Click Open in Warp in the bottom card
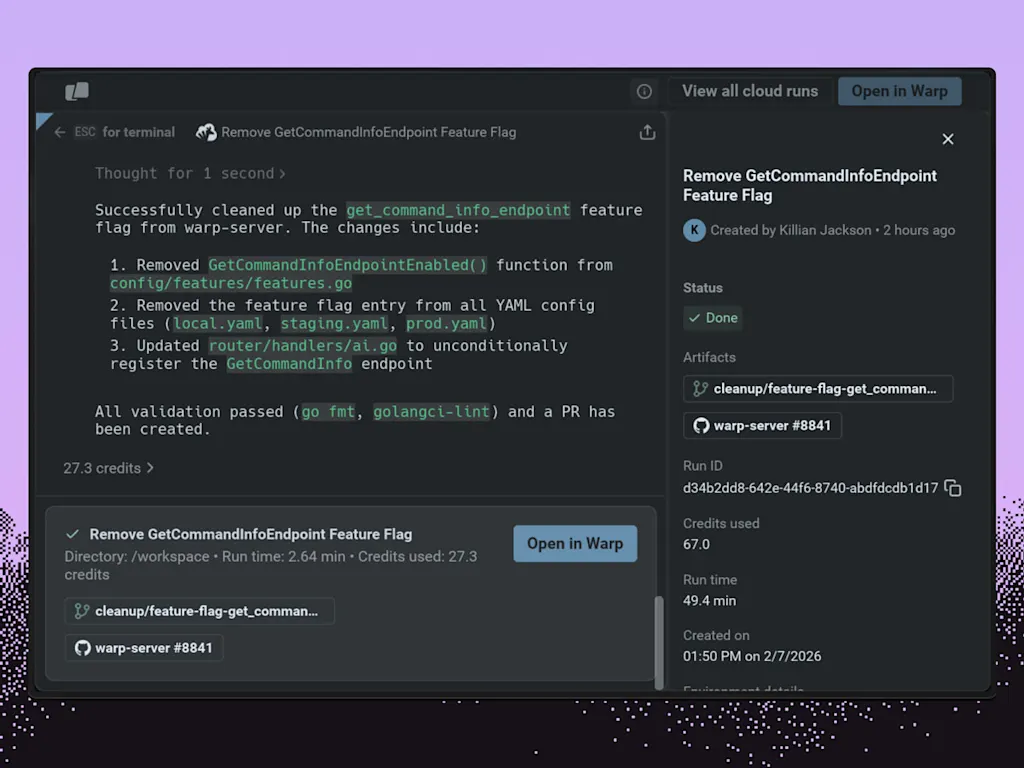The image size is (1024, 768). click(x=575, y=543)
